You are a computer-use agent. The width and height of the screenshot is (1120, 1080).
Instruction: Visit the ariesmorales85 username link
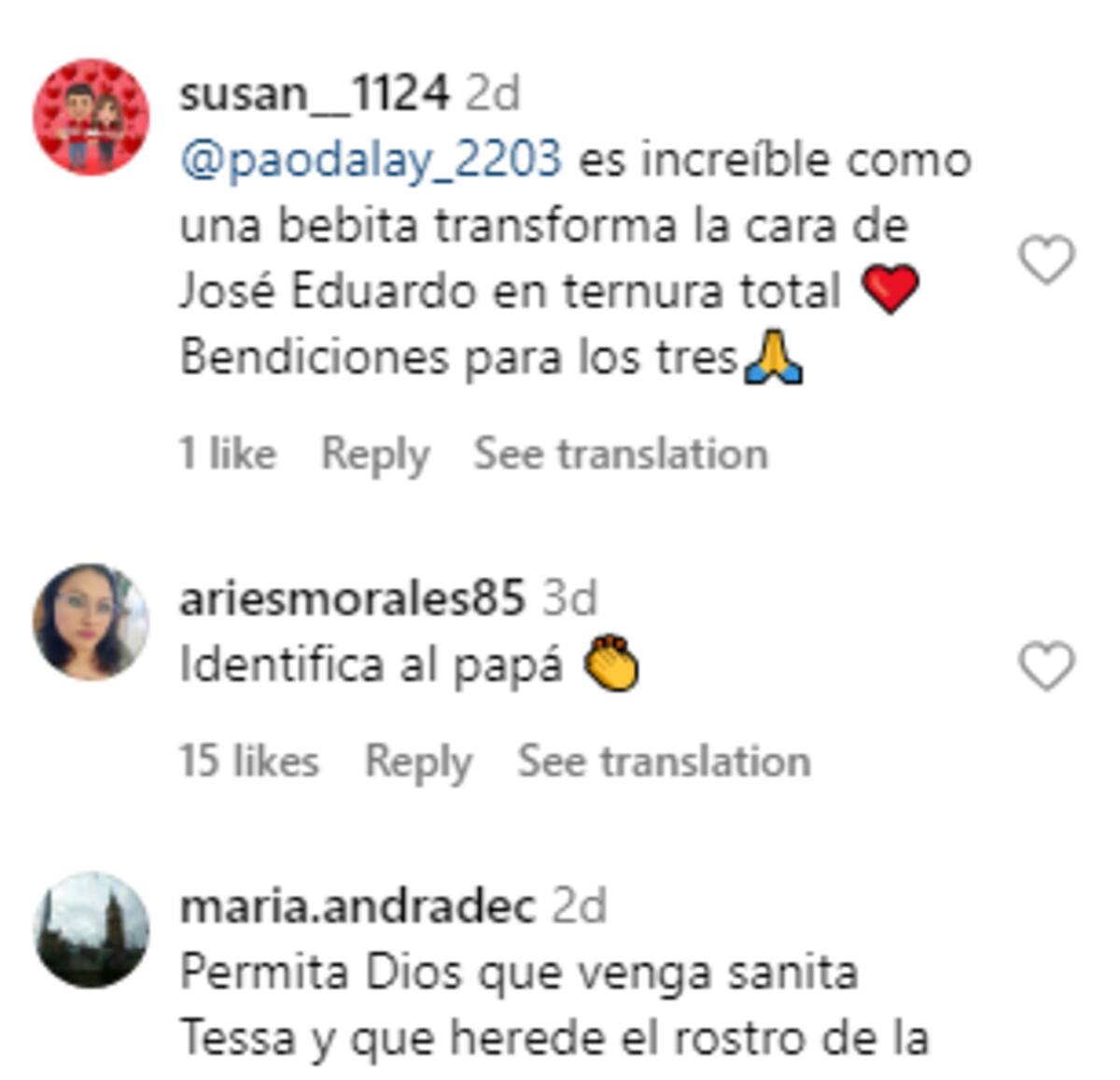pos(352,597)
